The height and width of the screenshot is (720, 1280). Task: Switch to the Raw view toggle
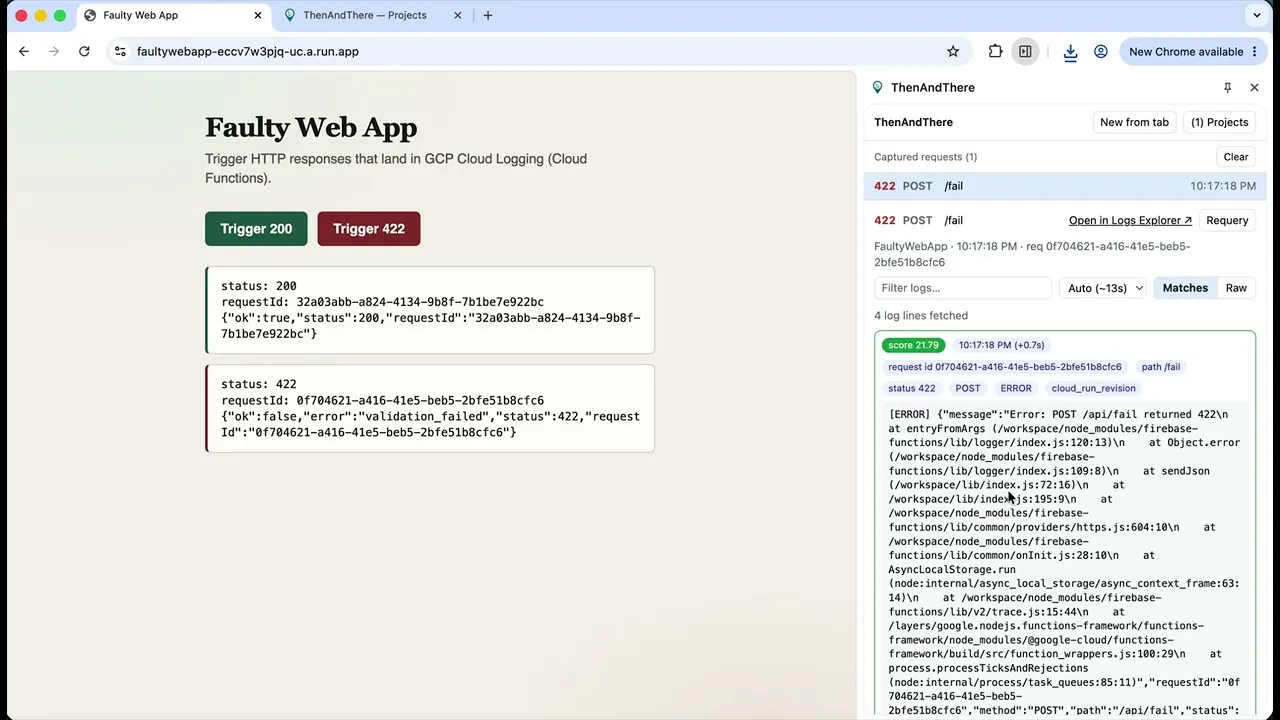1237,288
